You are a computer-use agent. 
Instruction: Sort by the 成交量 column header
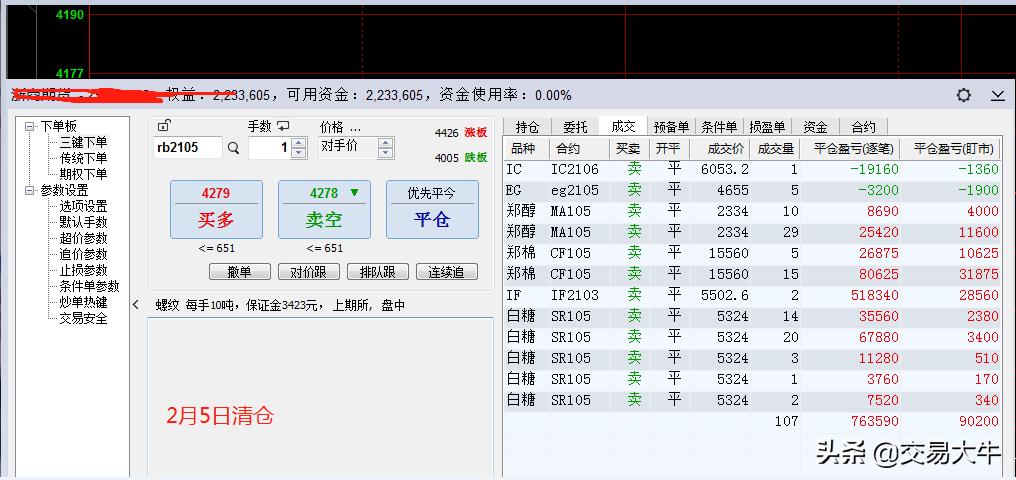point(774,148)
